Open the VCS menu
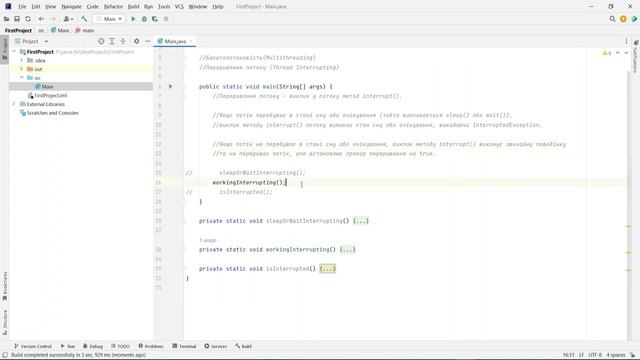 tap(179, 7)
